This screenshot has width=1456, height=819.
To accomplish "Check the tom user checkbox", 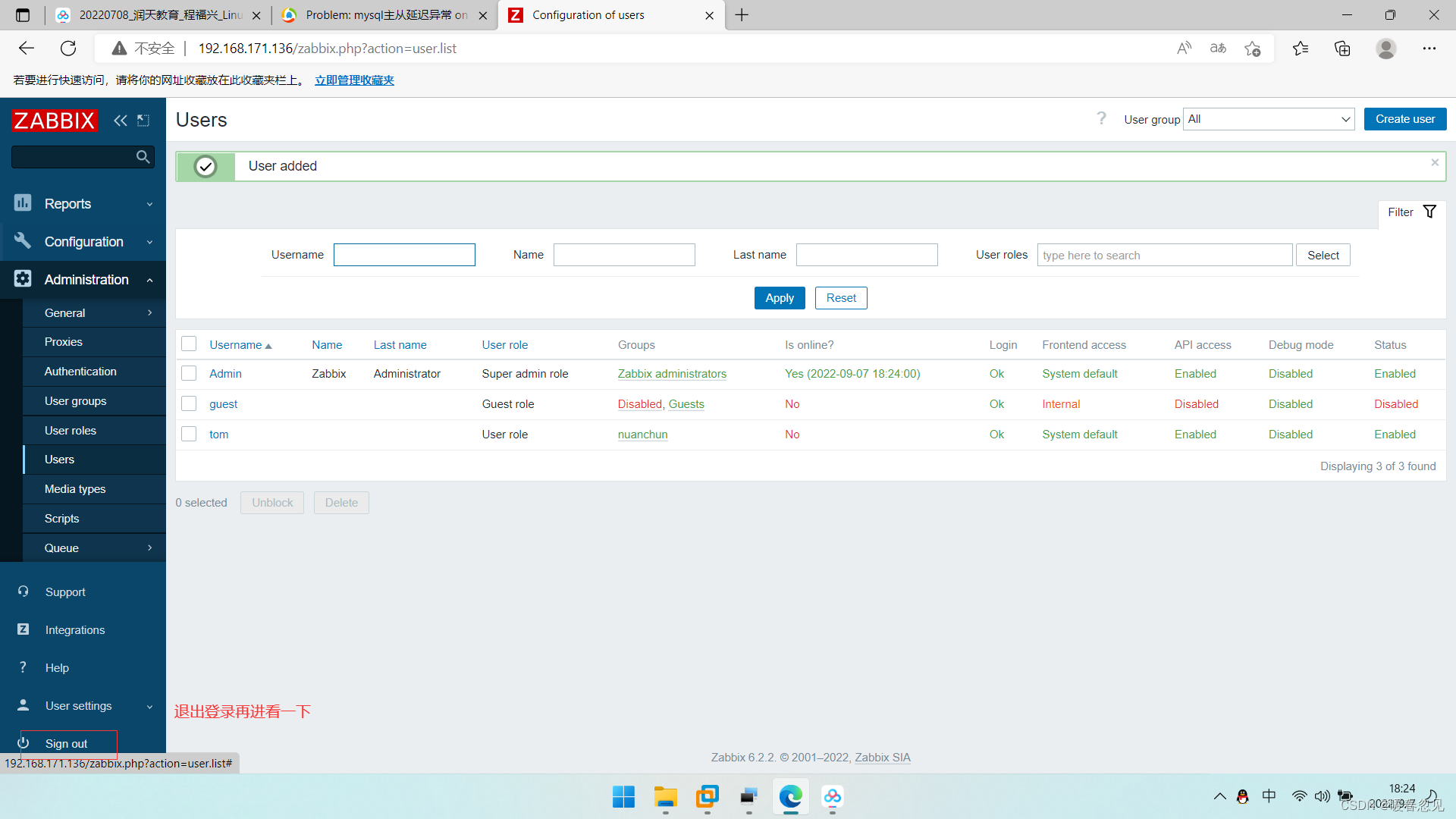I will pyautogui.click(x=189, y=435).
